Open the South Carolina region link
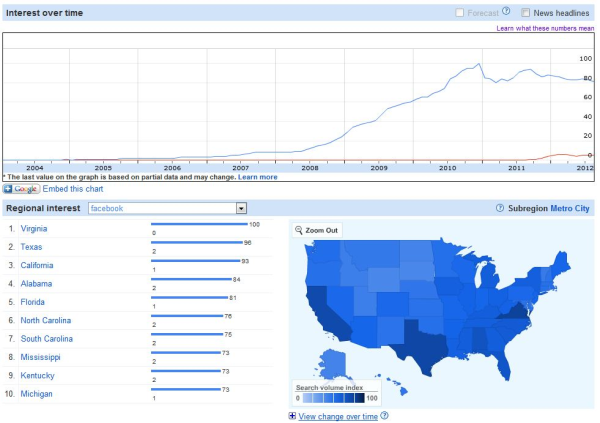This screenshot has width=600, height=423. tap(46, 339)
